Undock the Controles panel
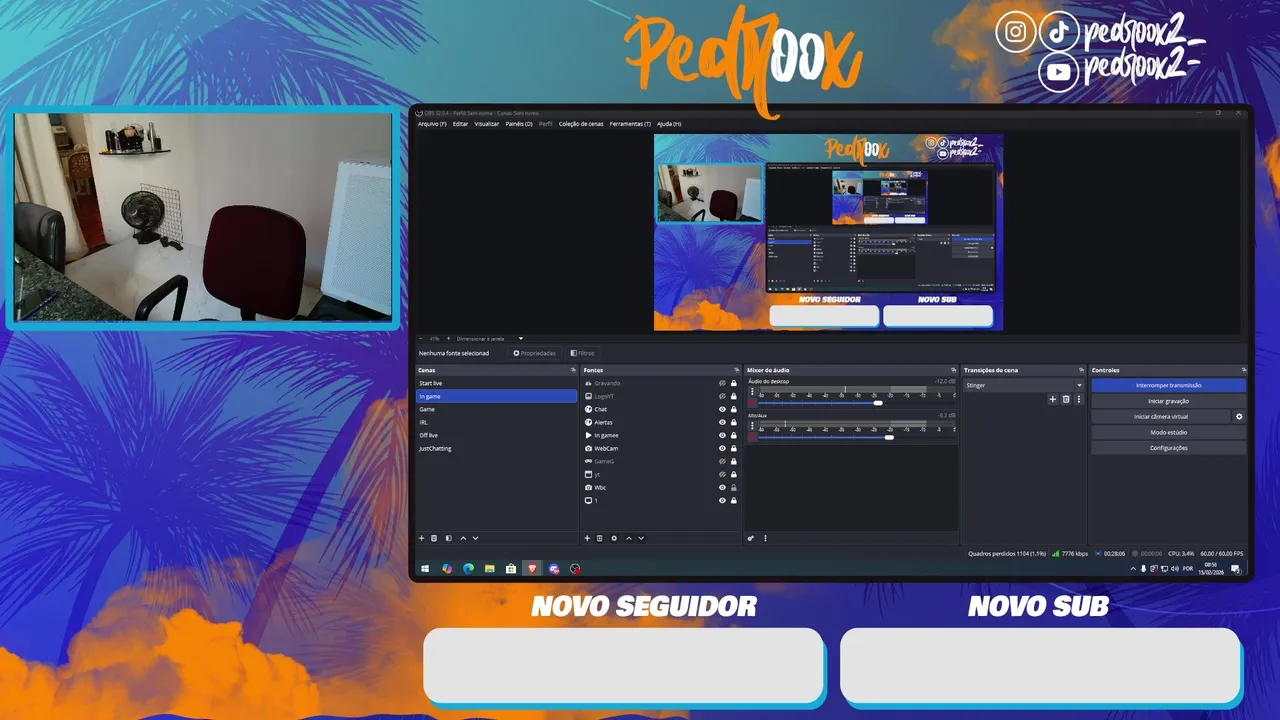Viewport: 1280px width, 720px height. [x=1243, y=370]
